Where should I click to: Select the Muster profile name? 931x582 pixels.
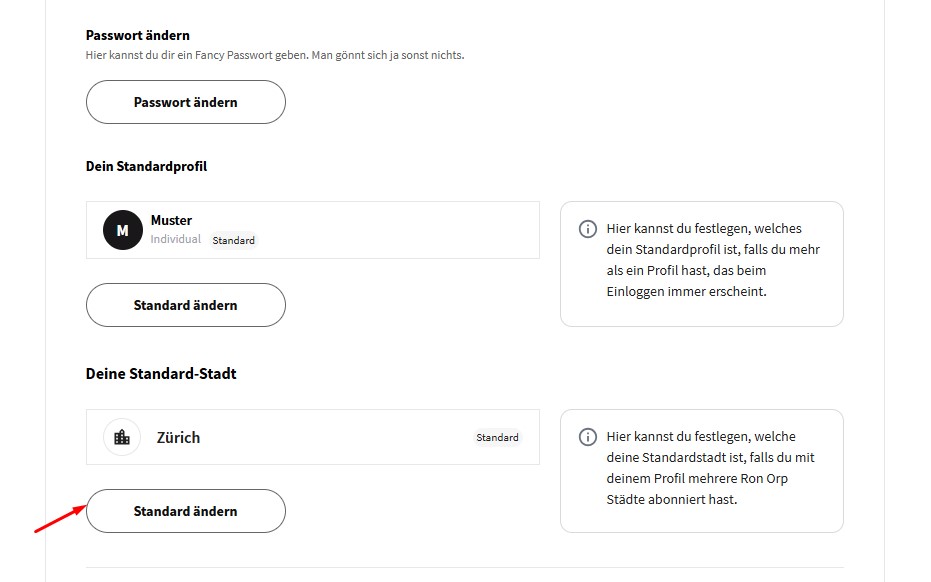pyautogui.click(x=171, y=220)
